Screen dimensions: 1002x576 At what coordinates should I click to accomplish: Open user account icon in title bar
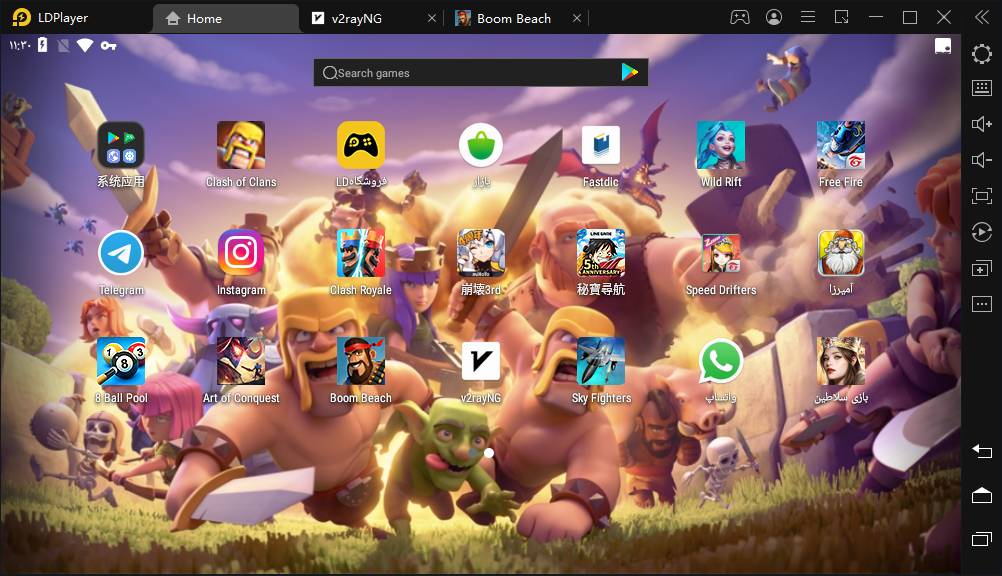tap(774, 17)
